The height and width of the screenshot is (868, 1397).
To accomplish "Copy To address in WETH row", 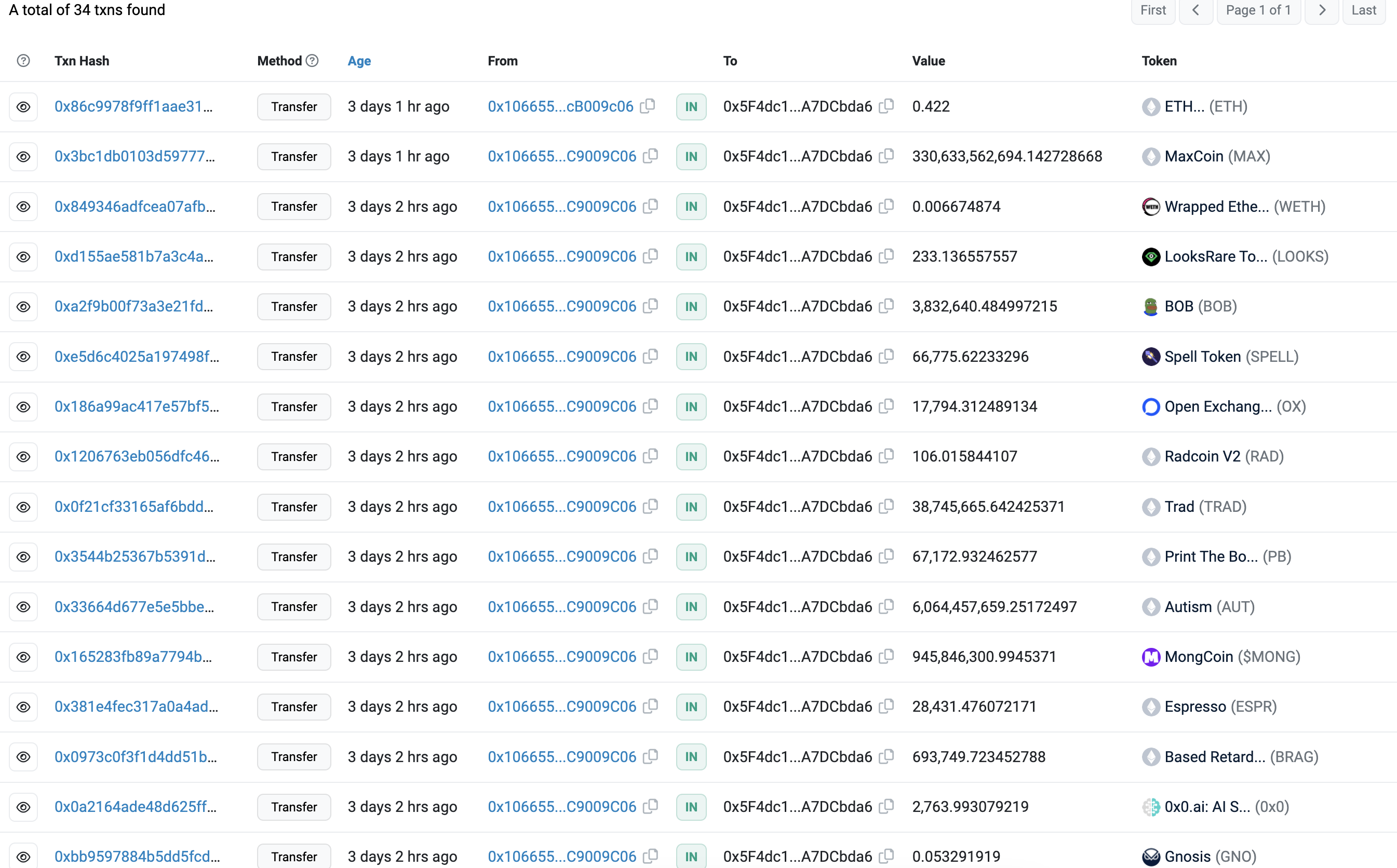I will point(886,206).
